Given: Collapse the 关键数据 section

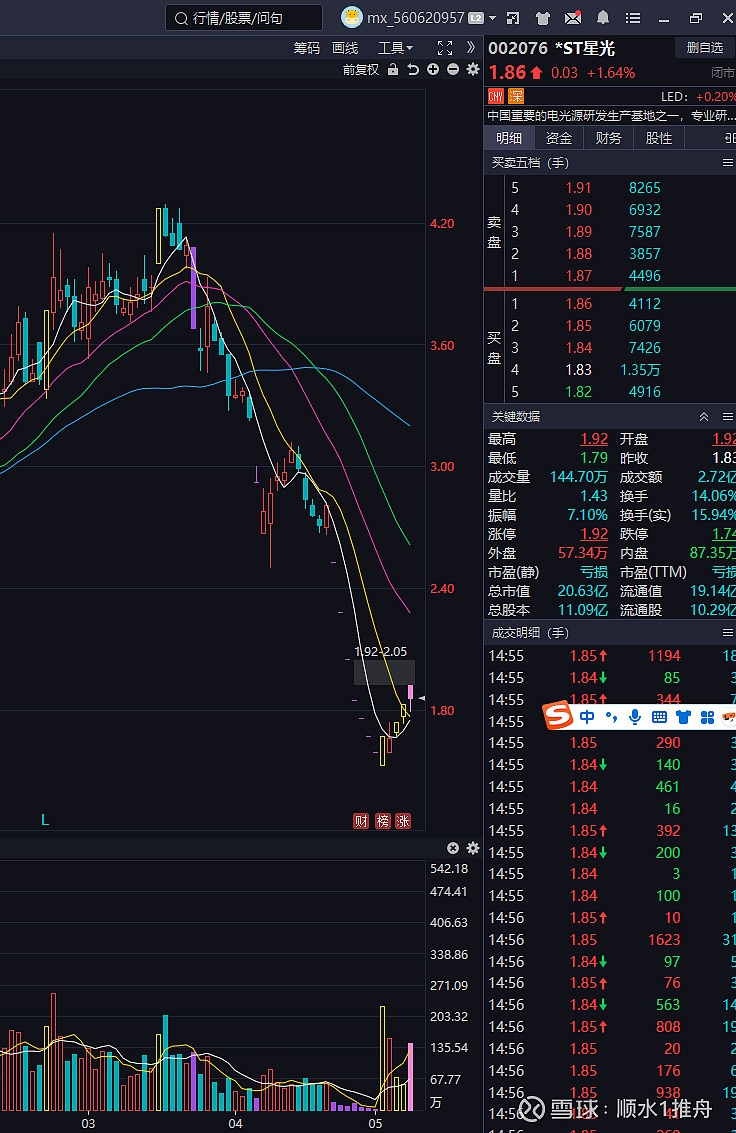Looking at the screenshot, I should pyautogui.click(x=703, y=417).
